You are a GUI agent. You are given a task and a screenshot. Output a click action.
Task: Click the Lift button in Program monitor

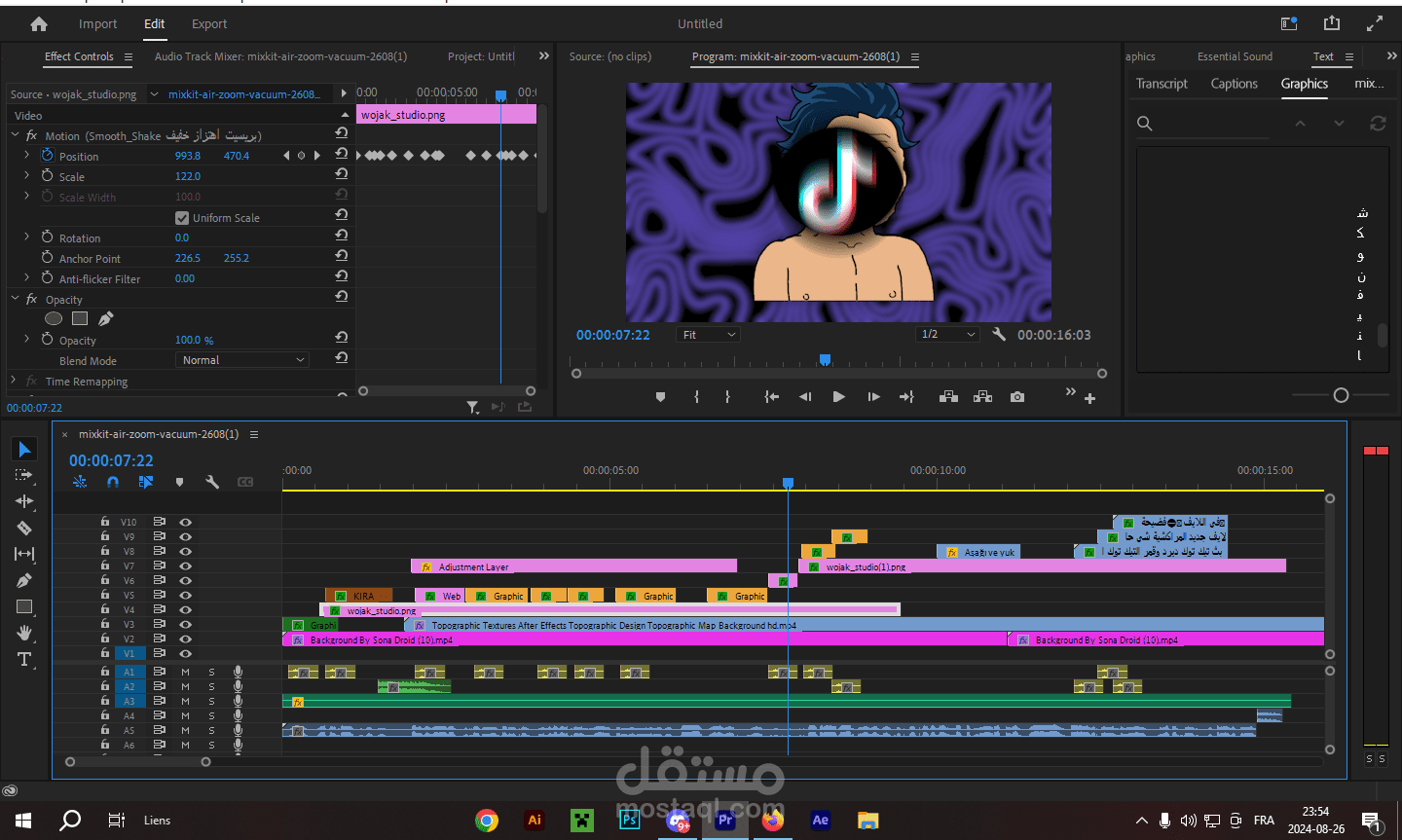tap(948, 397)
